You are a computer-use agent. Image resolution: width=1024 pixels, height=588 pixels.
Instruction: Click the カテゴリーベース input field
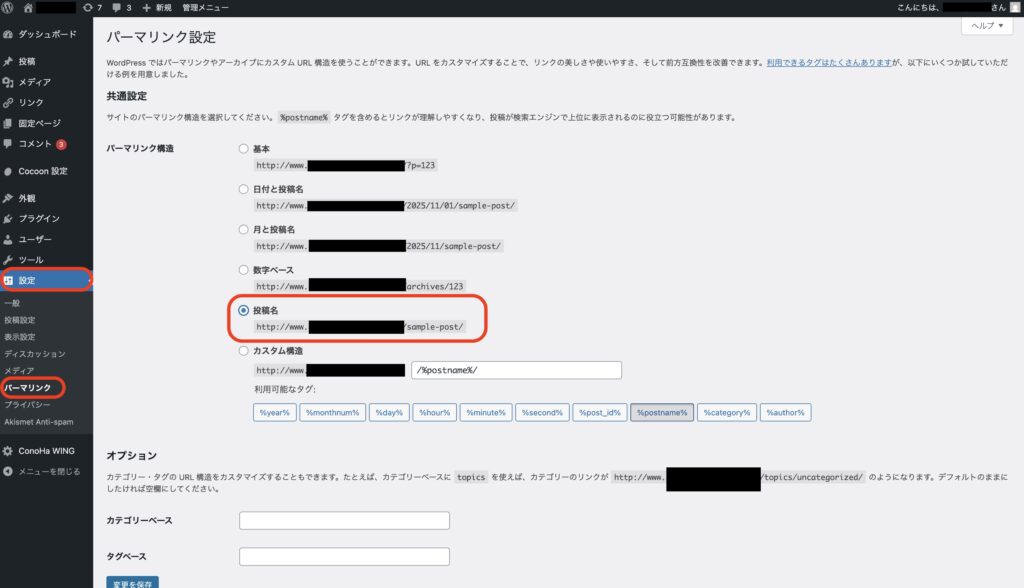coord(344,520)
